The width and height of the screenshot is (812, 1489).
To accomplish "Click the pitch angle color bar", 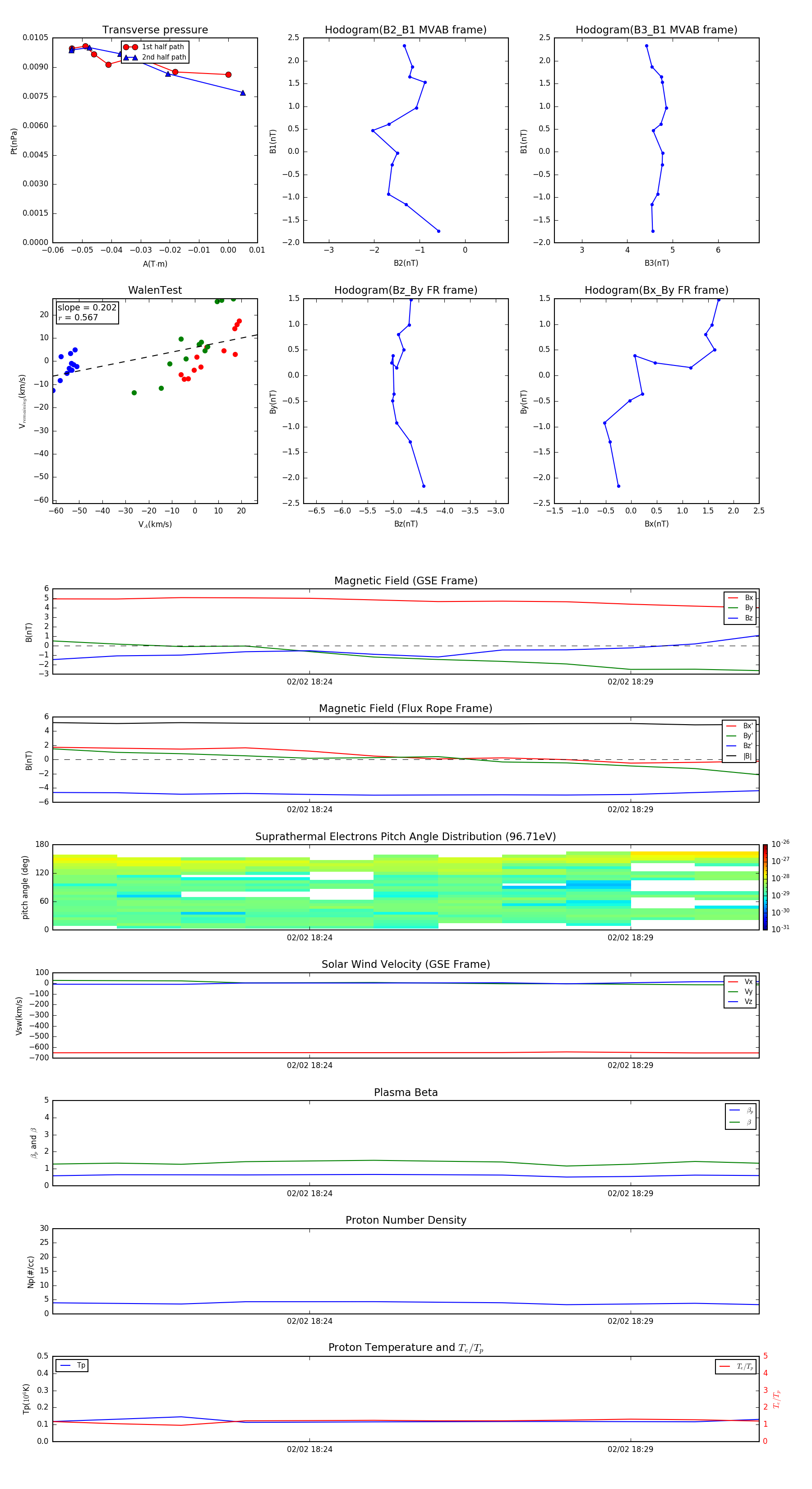I will click(765, 887).
